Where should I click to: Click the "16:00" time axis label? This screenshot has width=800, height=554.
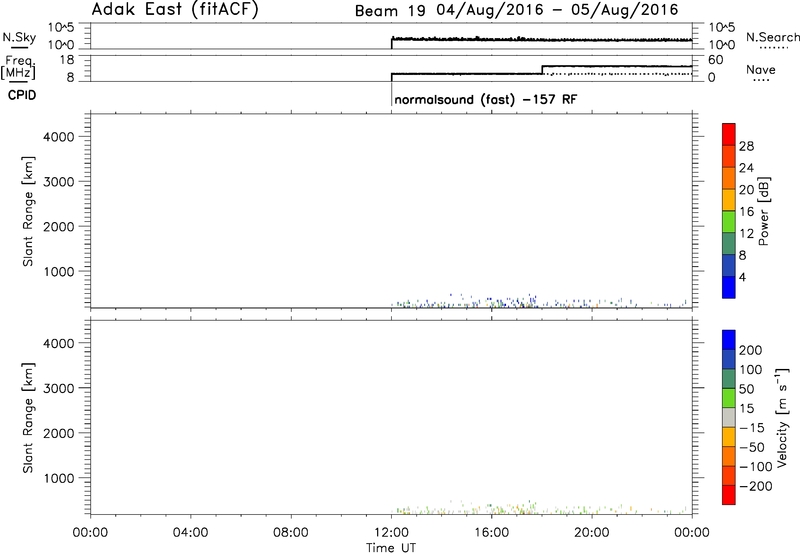click(x=491, y=533)
